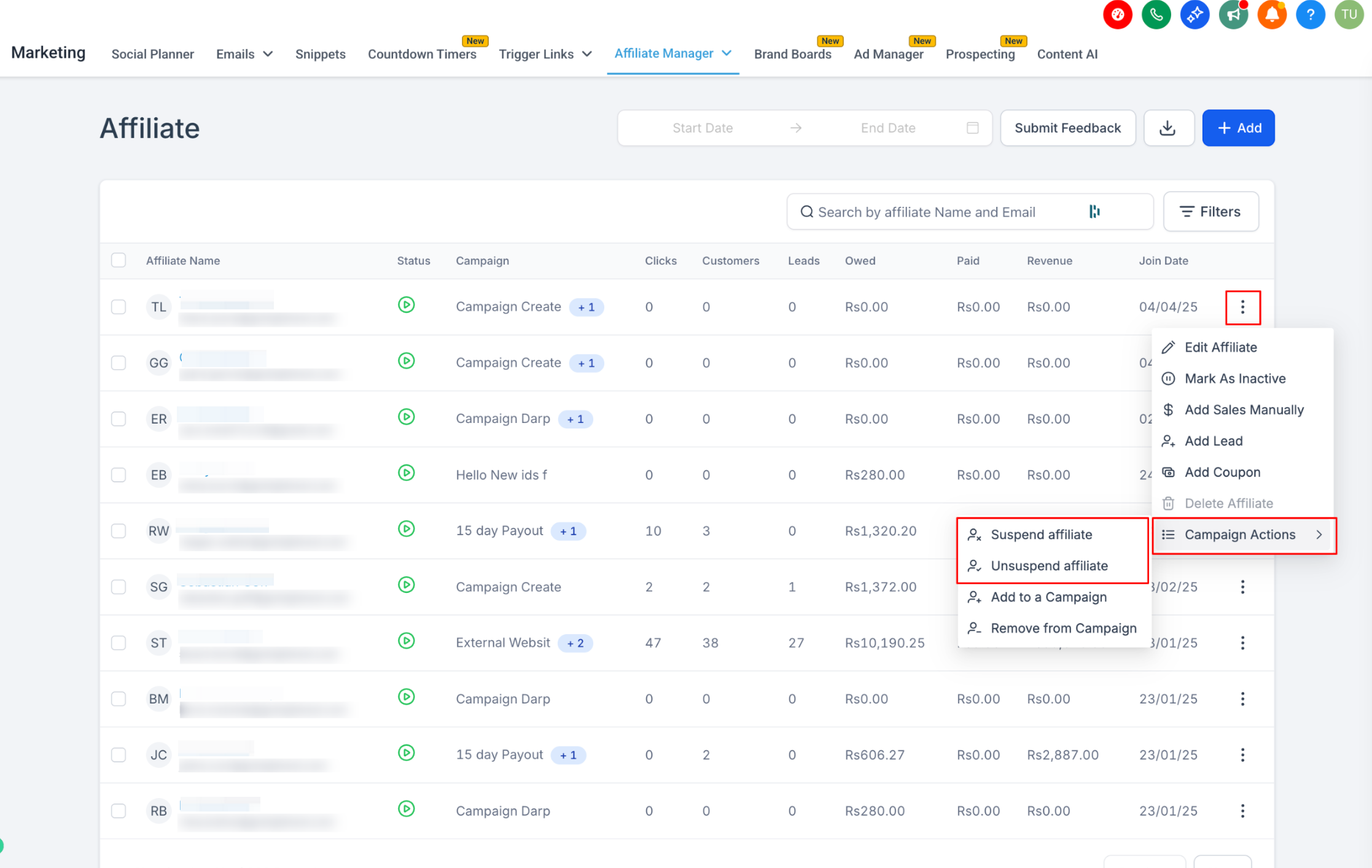Click the +2 campaign badge in ST row

click(575, 643)
